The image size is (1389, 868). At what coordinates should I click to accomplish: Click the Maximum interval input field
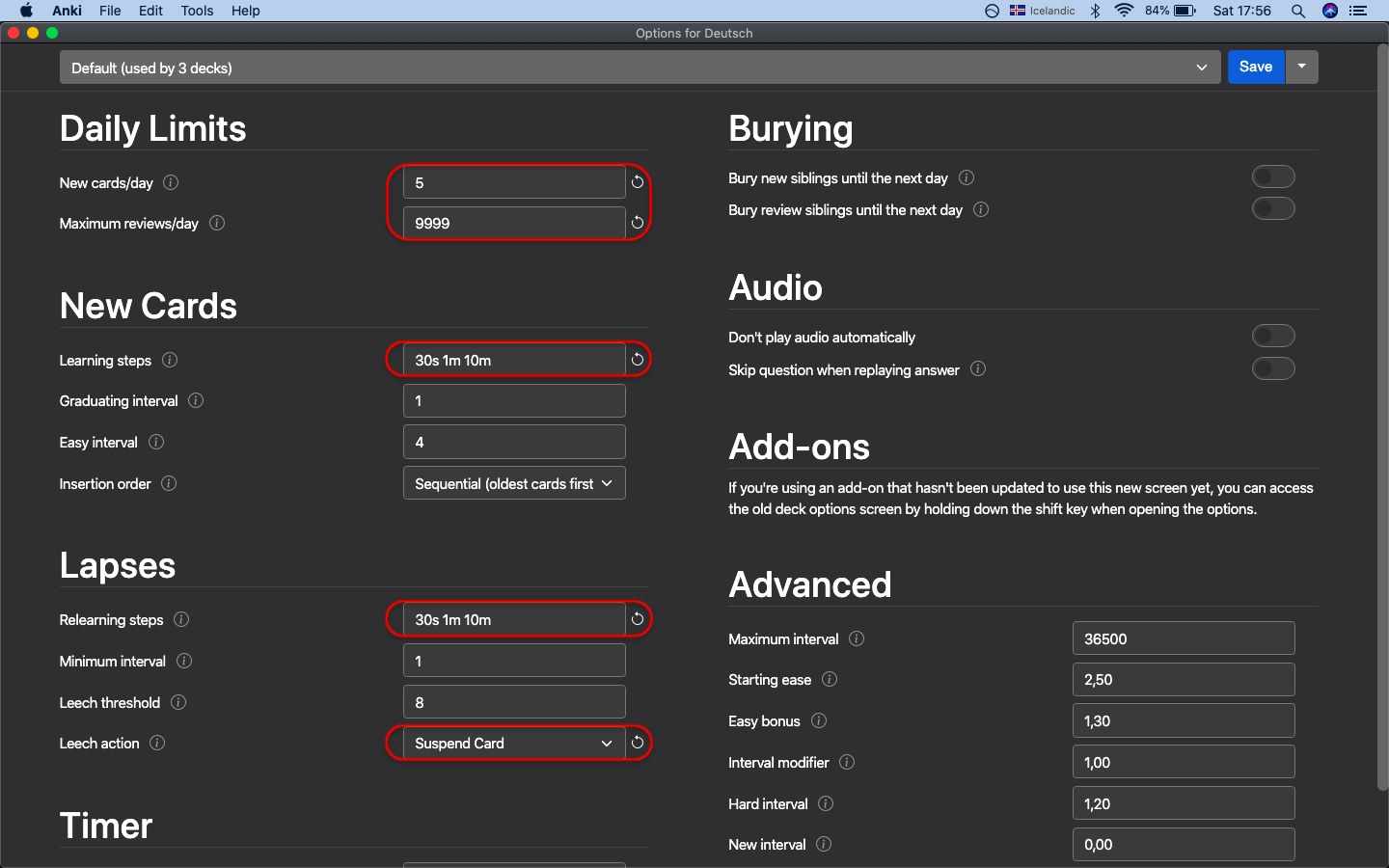[x=1183, y=638]
